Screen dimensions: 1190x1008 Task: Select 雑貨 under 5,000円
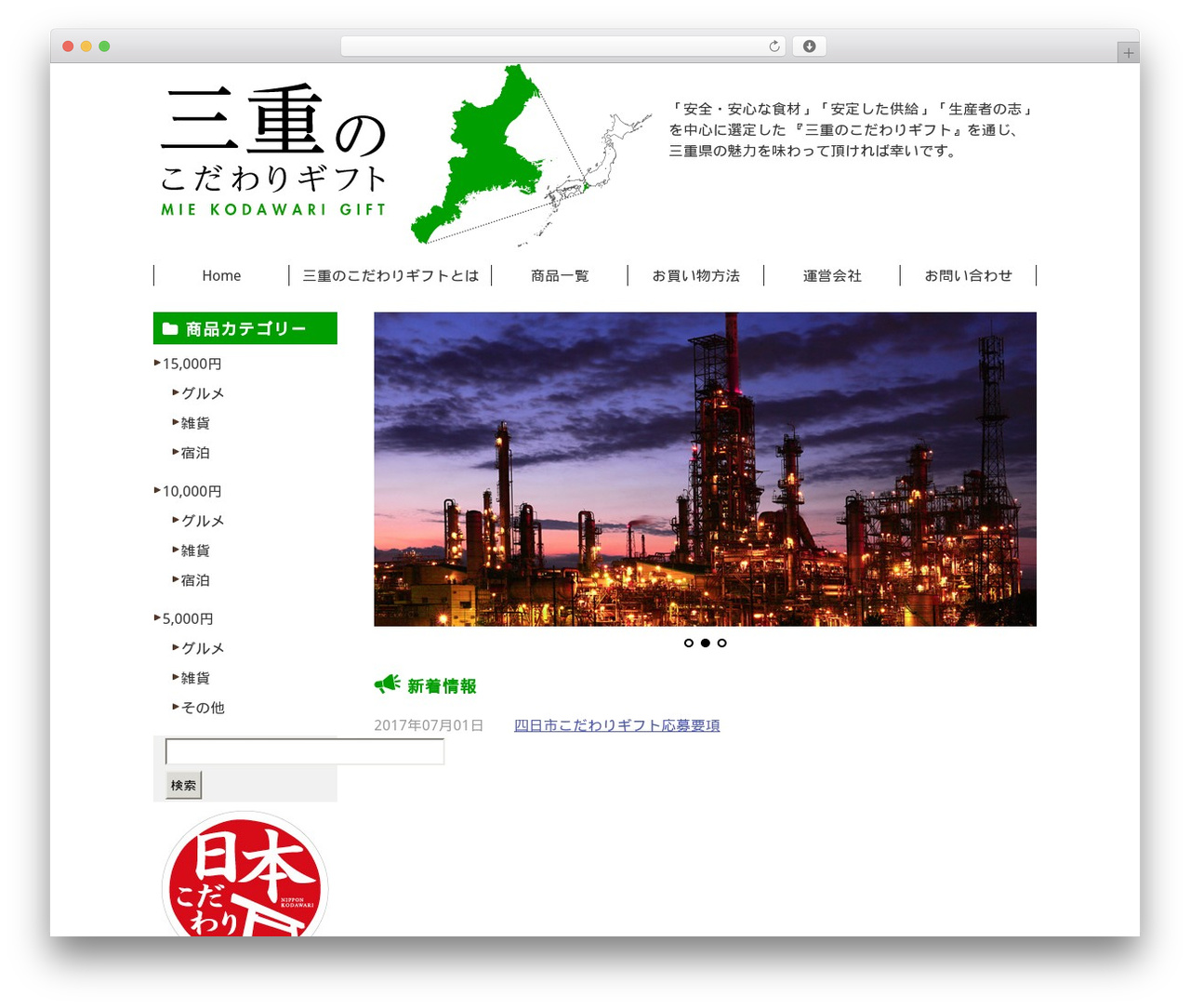(x=195, y=678)
